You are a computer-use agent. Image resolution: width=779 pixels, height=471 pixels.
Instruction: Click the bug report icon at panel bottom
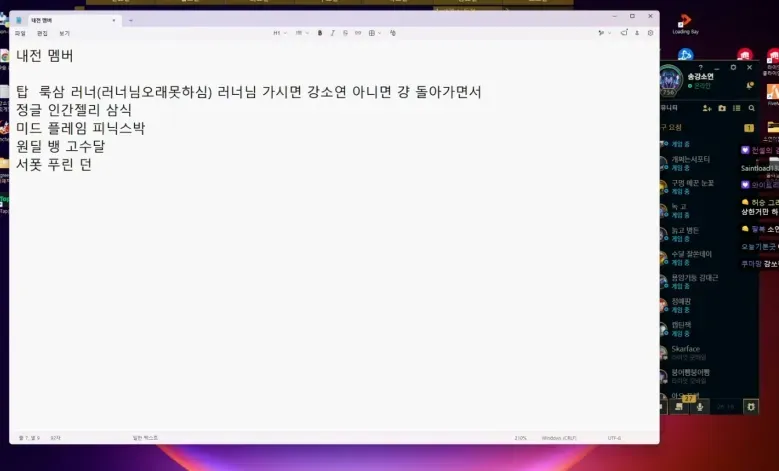751,407
